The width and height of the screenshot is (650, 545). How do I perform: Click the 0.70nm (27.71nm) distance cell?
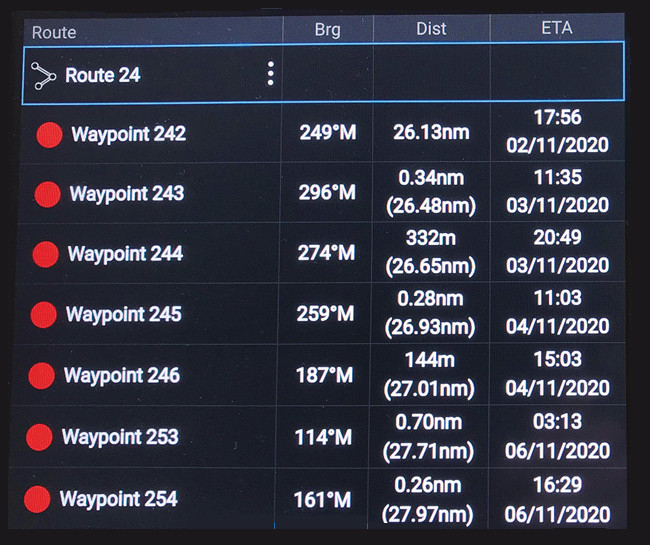pyautogui.click(x=428, y=436)
